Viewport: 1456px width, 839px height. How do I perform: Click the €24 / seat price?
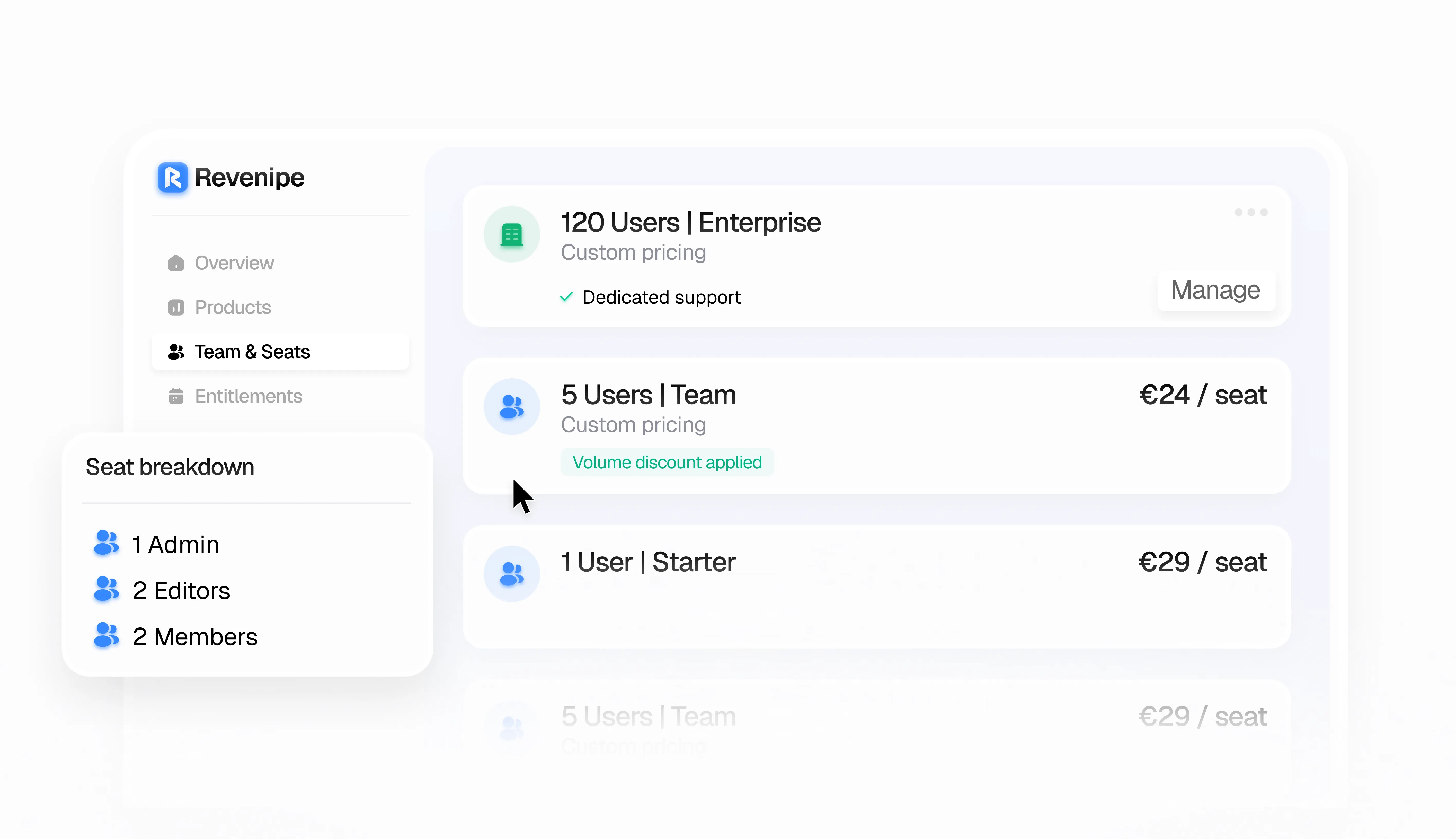[1203, 395]
